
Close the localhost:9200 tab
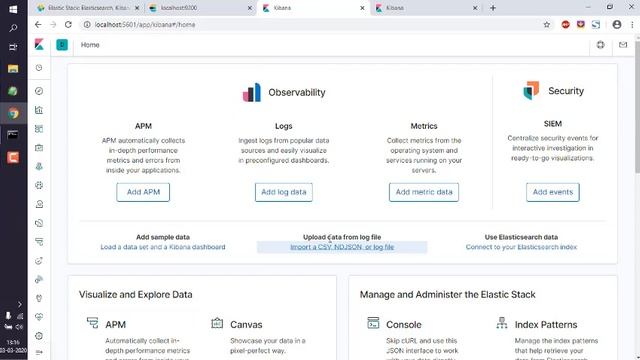(x=250, y=8)
